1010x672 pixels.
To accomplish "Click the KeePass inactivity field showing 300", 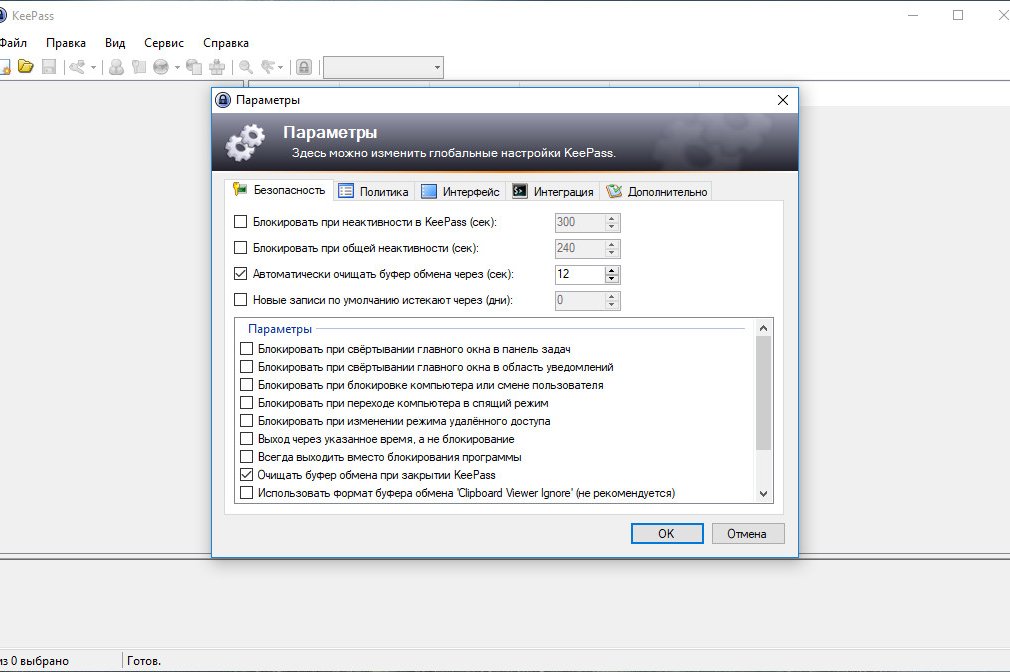I will [x=580, y=222].
